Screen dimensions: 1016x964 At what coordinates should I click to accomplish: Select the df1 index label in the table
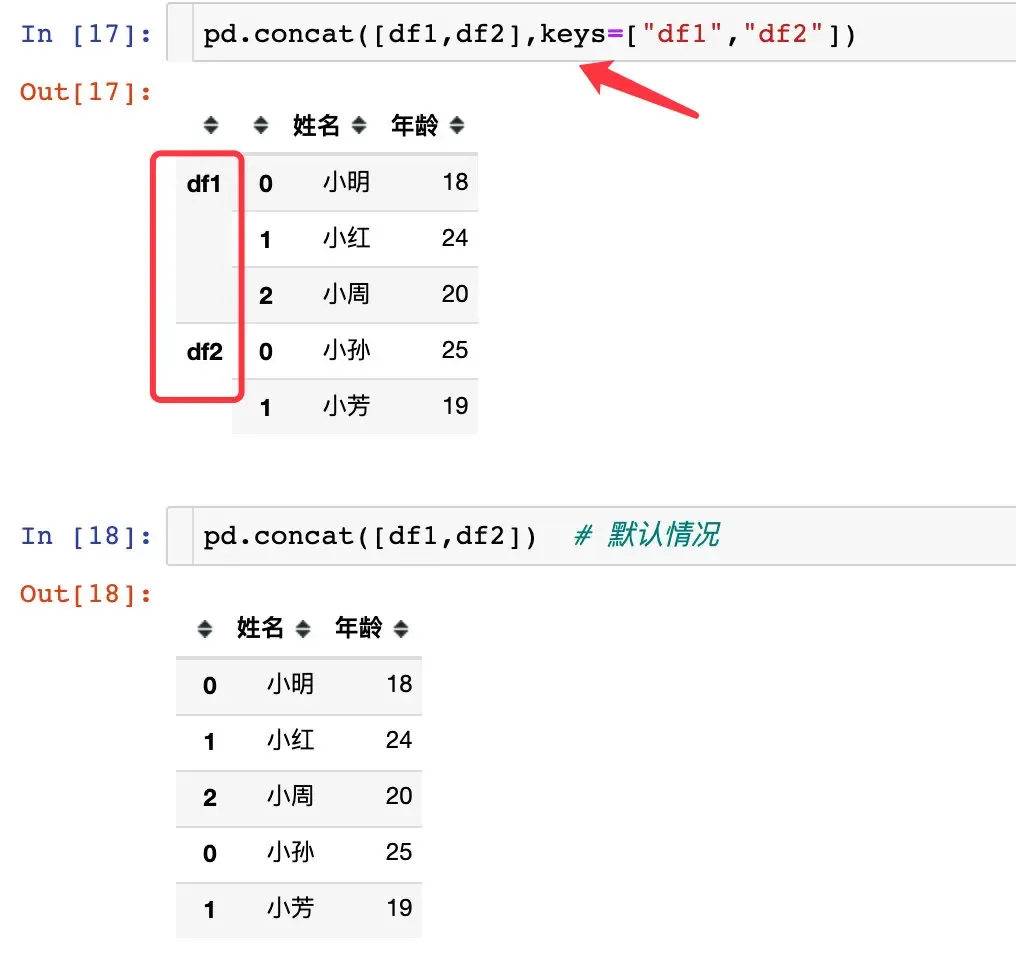[204, 184]
